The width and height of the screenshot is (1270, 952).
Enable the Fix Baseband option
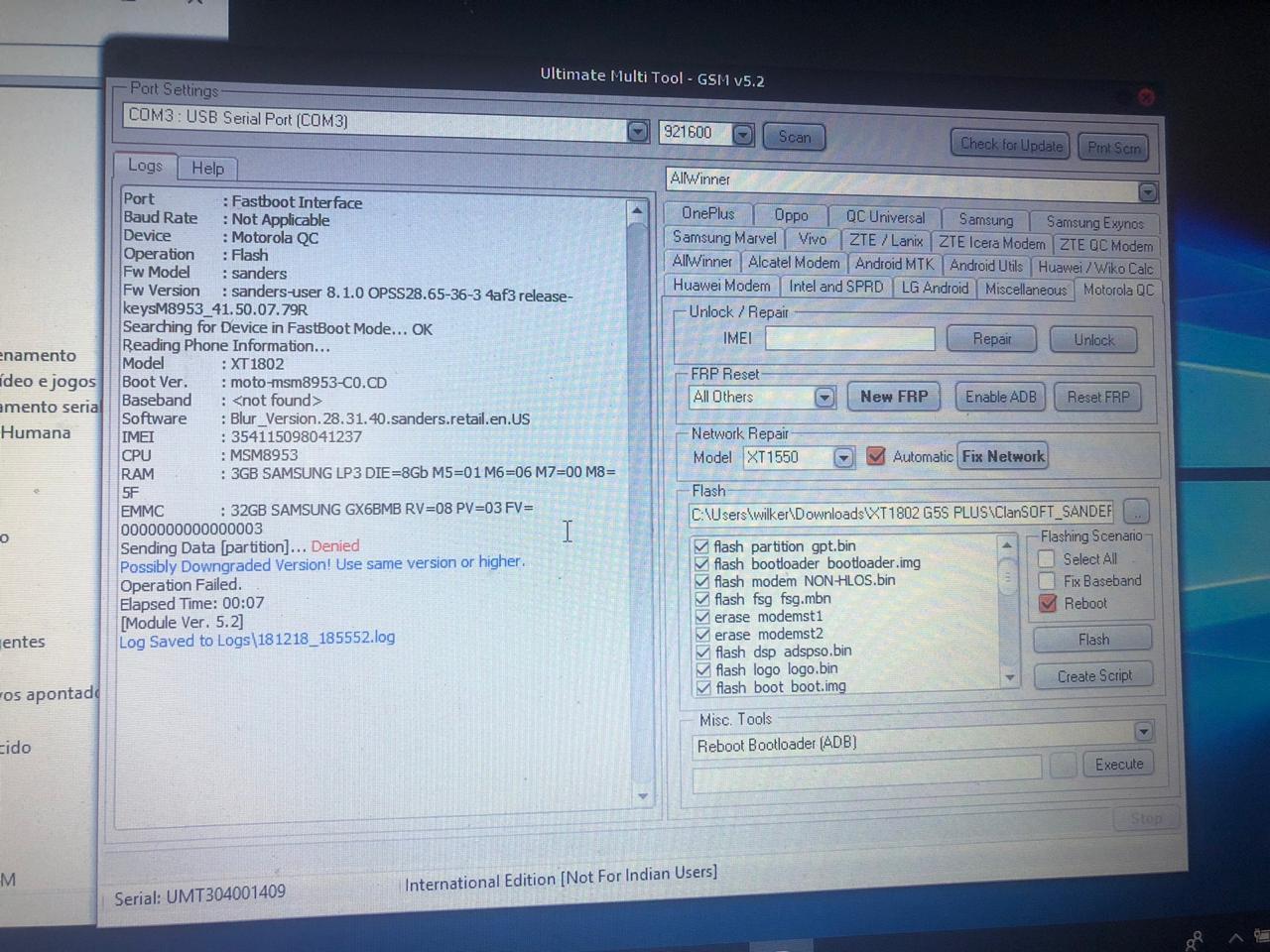[x=1046, y=580]
